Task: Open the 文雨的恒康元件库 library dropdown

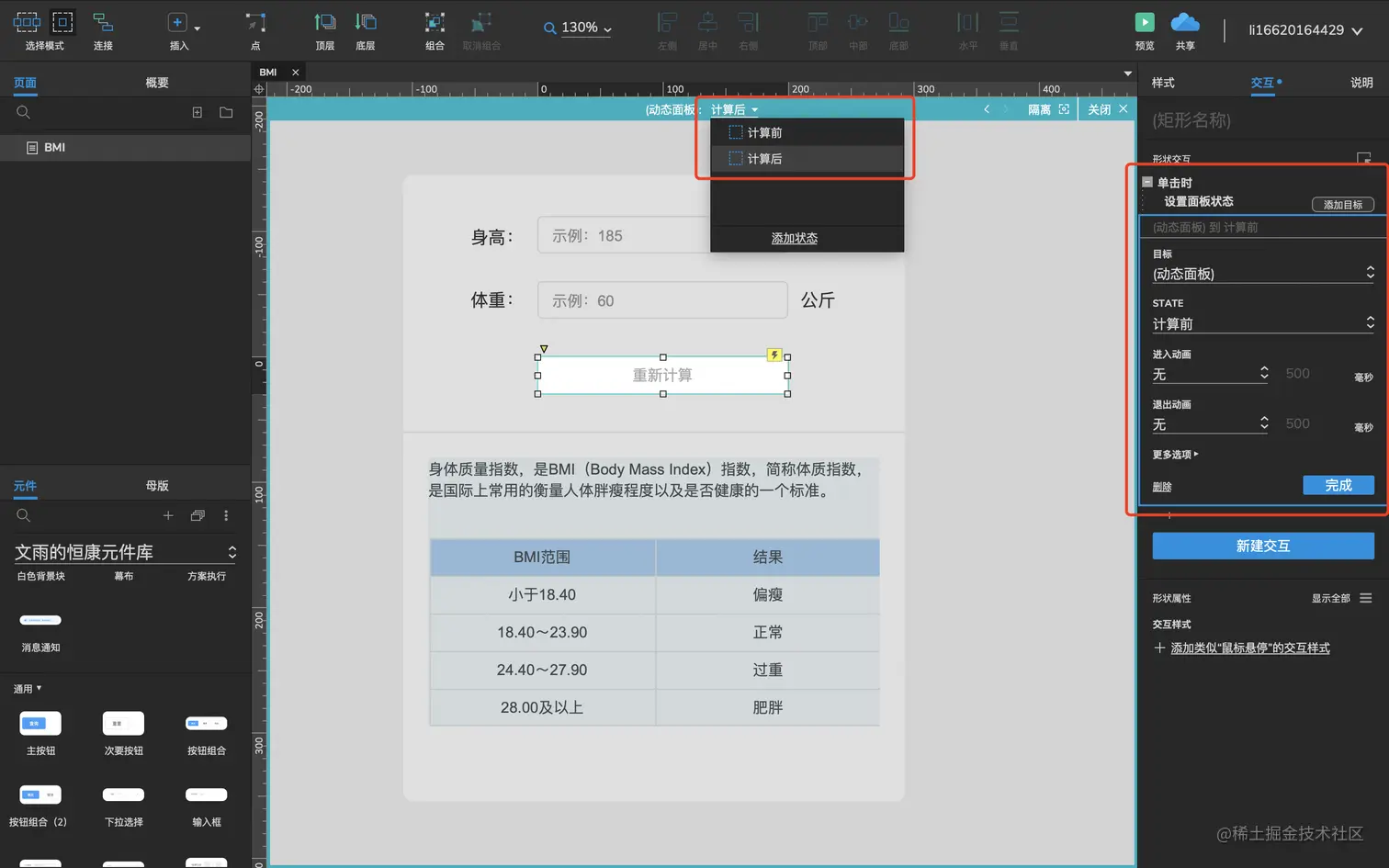Action: [x=126, y=552]
